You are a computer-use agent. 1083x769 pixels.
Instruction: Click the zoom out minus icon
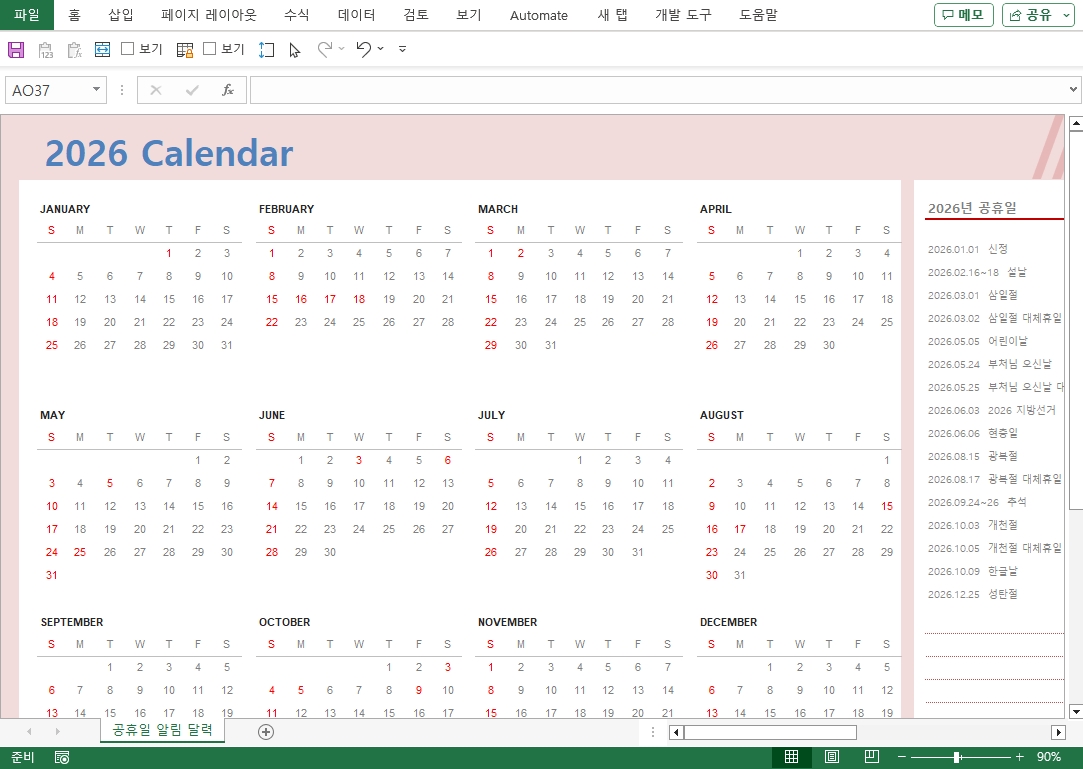coord(901,757)
